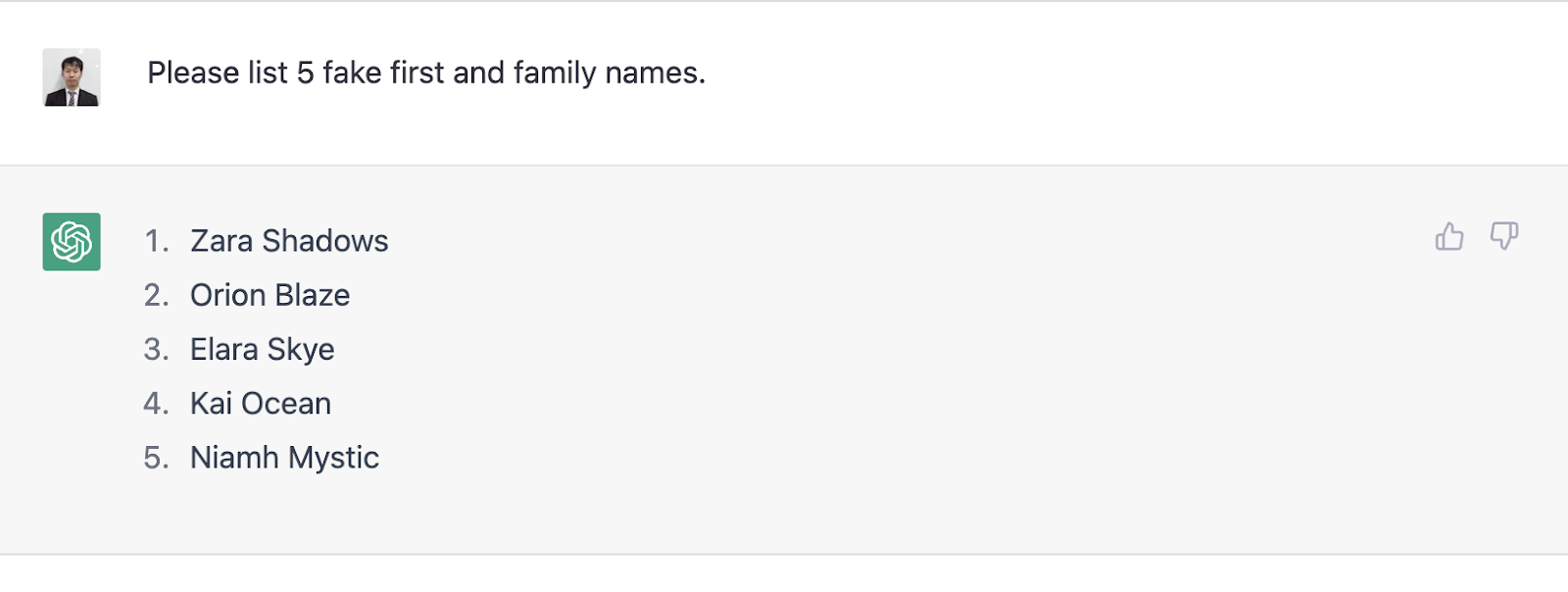Select the name Zara Shadows
1568x592 pixels.
click(289, 241)
